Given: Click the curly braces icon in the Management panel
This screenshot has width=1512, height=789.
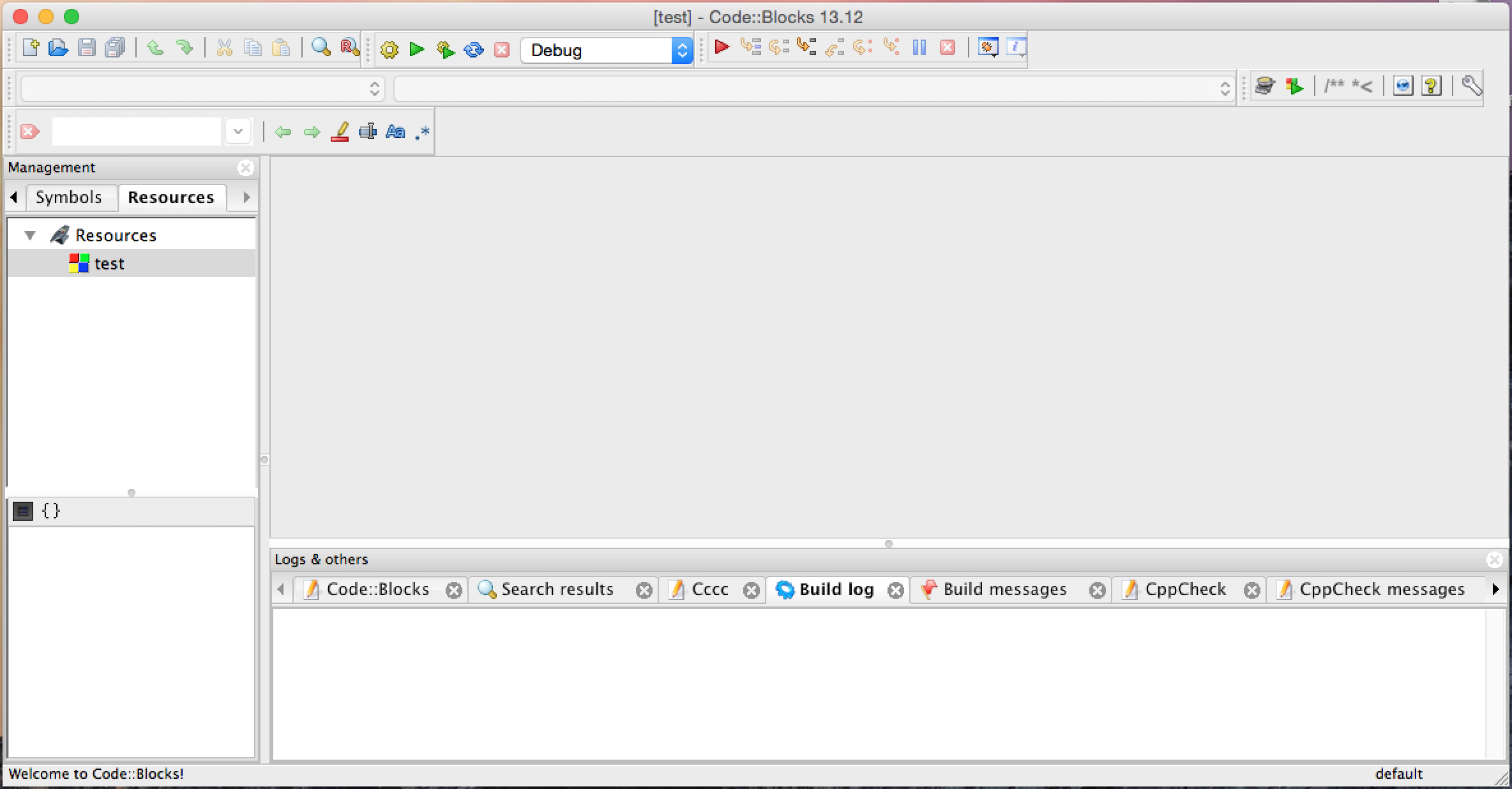Looking at the screenshot, I should 51,511.
